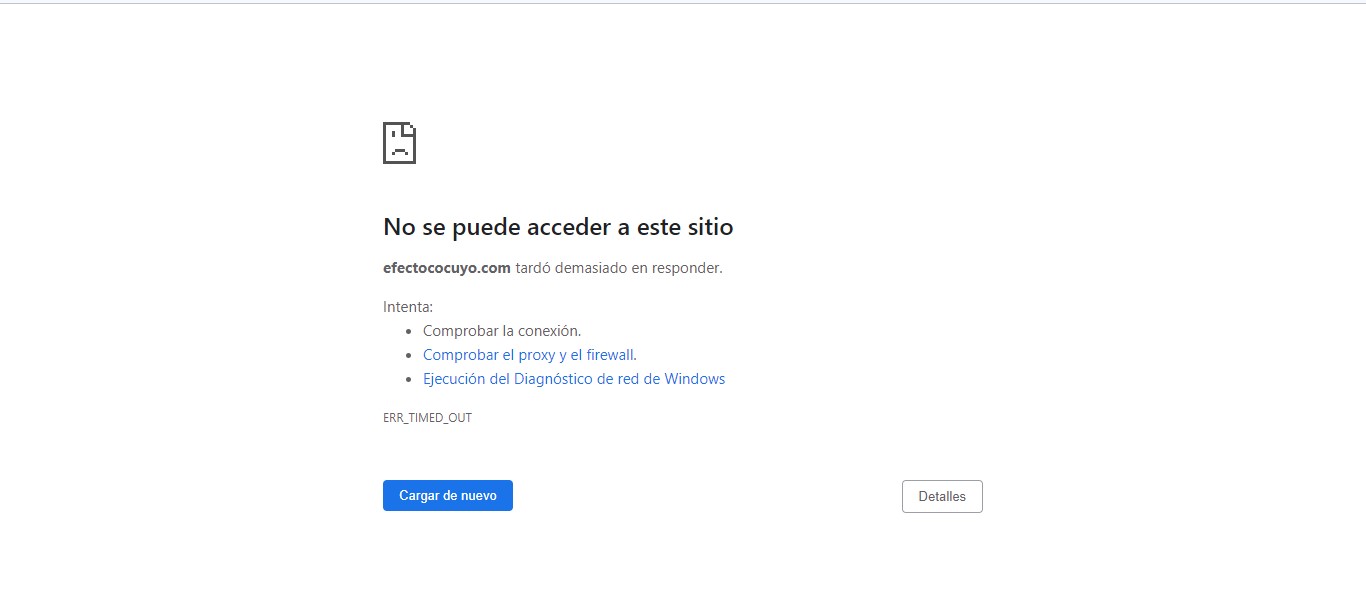Run Ejecución del Diagnóstico de red de Windows

click(x=574, y=379)
